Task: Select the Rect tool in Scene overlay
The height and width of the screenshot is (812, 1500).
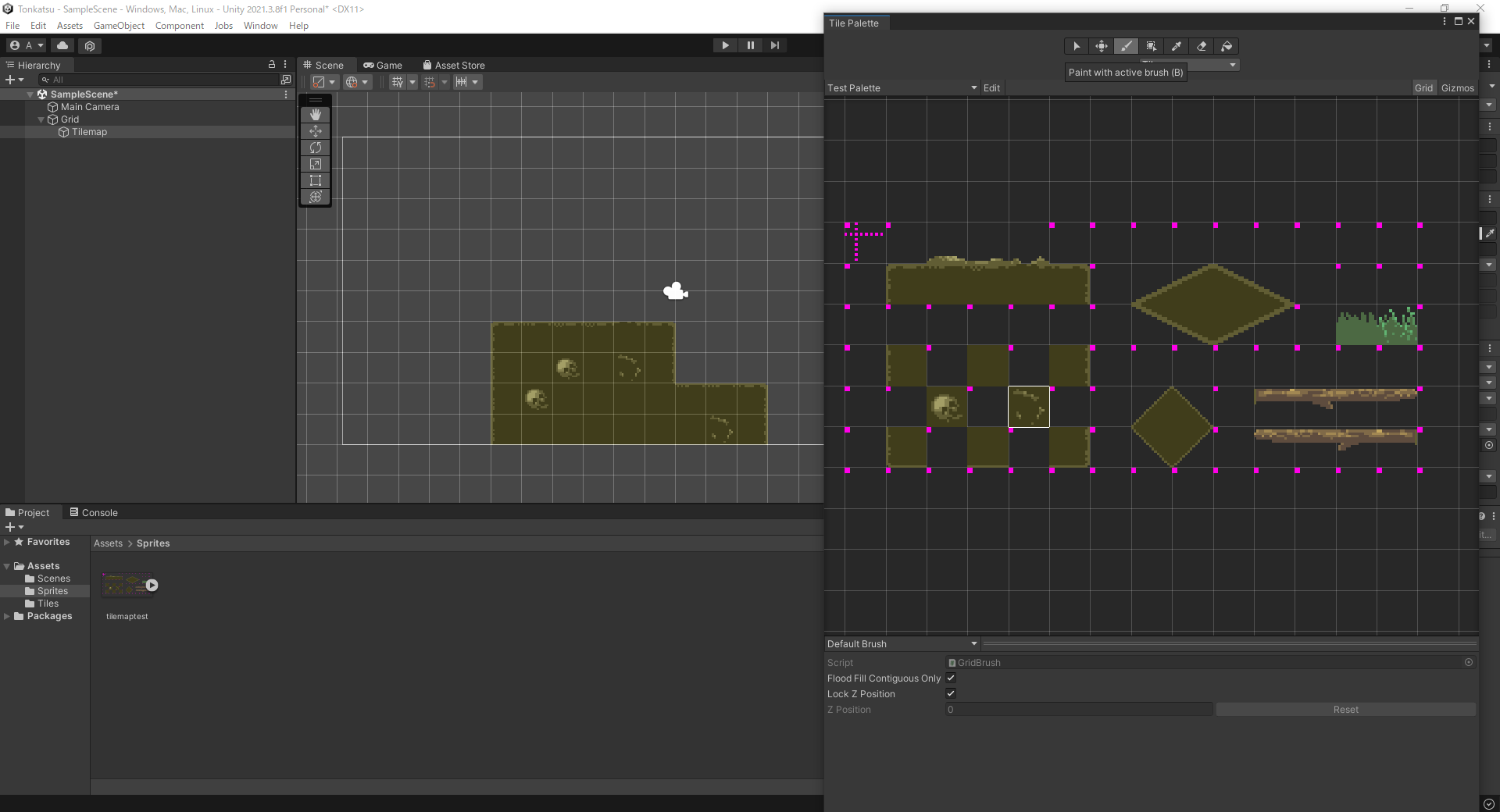Action: [x=315, y=180]
